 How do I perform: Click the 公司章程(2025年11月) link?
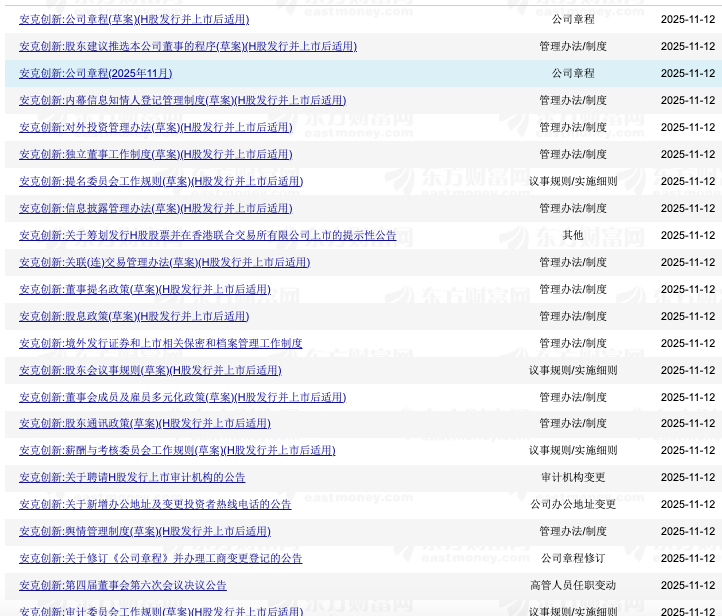pyautogui.click(x=96, y=73)
